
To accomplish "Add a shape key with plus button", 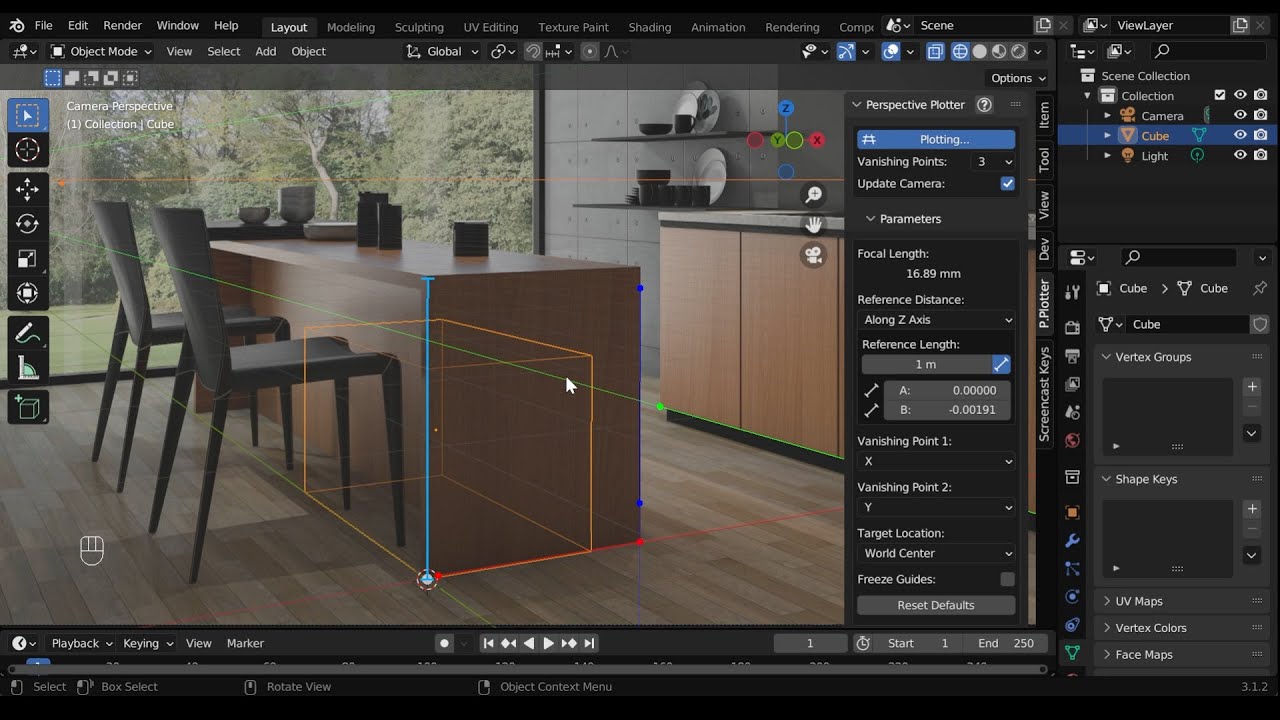I will coord(1252,509).
